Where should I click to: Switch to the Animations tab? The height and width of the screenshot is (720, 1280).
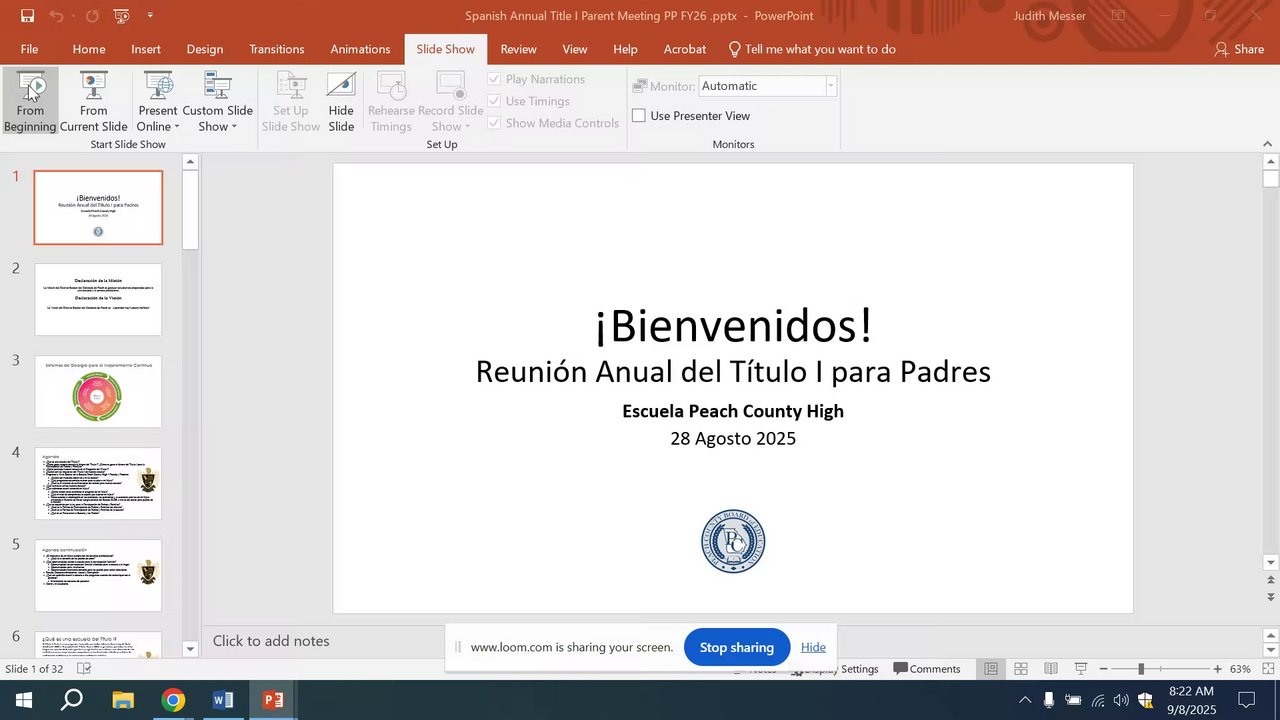point(360,49)
